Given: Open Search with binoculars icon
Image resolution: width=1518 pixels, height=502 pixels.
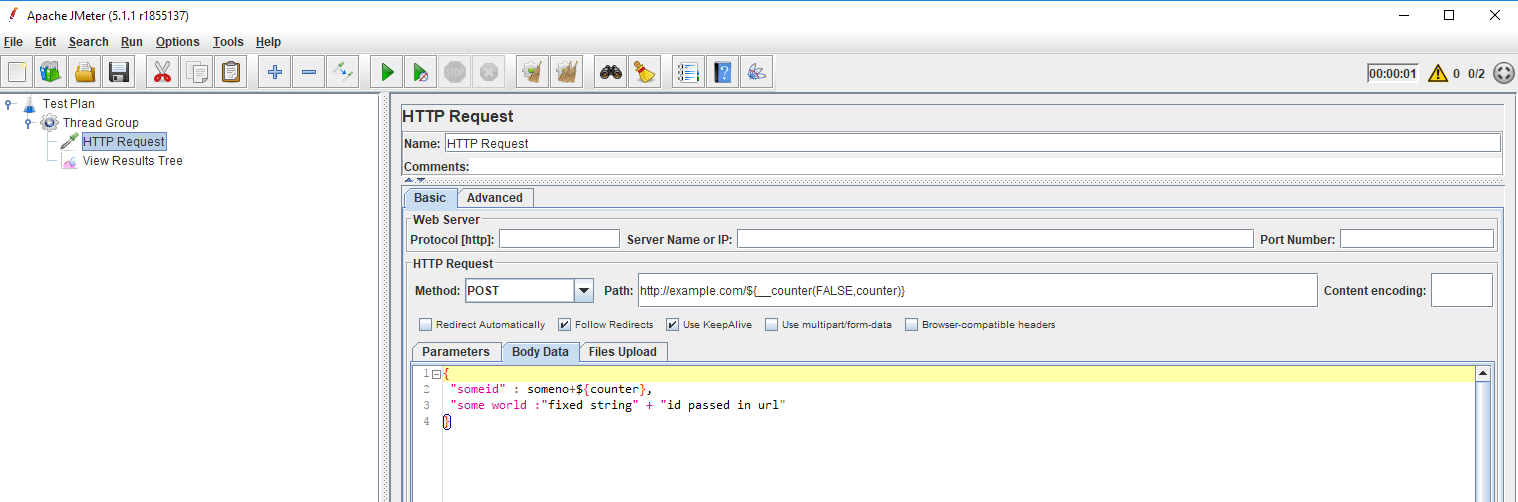Looking at the screenshot, I should pyautogui.click(x=610, y=72).
